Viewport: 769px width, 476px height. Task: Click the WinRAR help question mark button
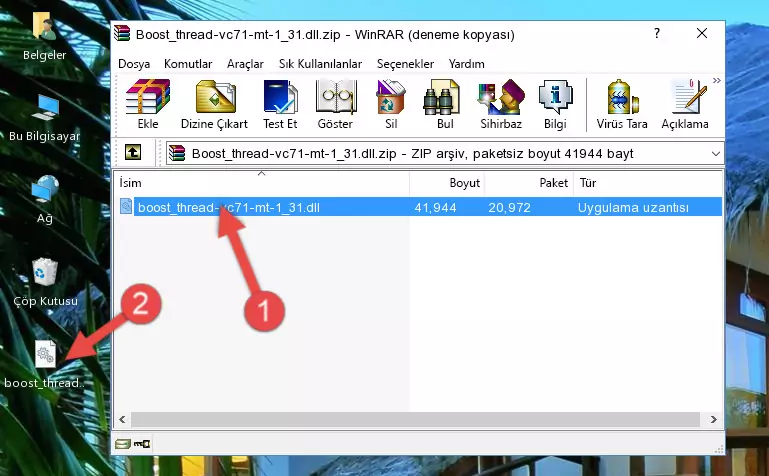(x=657, y=33)
